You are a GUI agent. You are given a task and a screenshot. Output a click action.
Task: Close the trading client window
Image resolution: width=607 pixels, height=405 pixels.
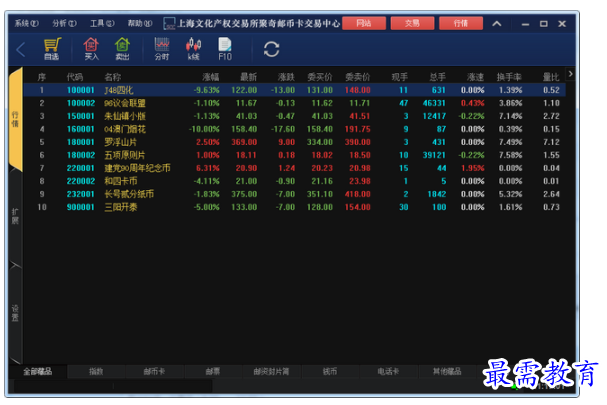(562, 24)
